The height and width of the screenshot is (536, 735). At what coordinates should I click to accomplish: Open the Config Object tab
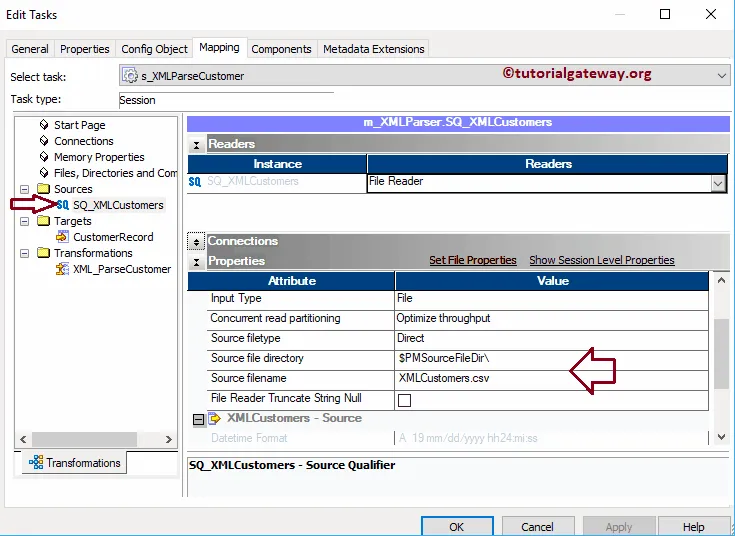pyautogui.click(x=154, y=49)
